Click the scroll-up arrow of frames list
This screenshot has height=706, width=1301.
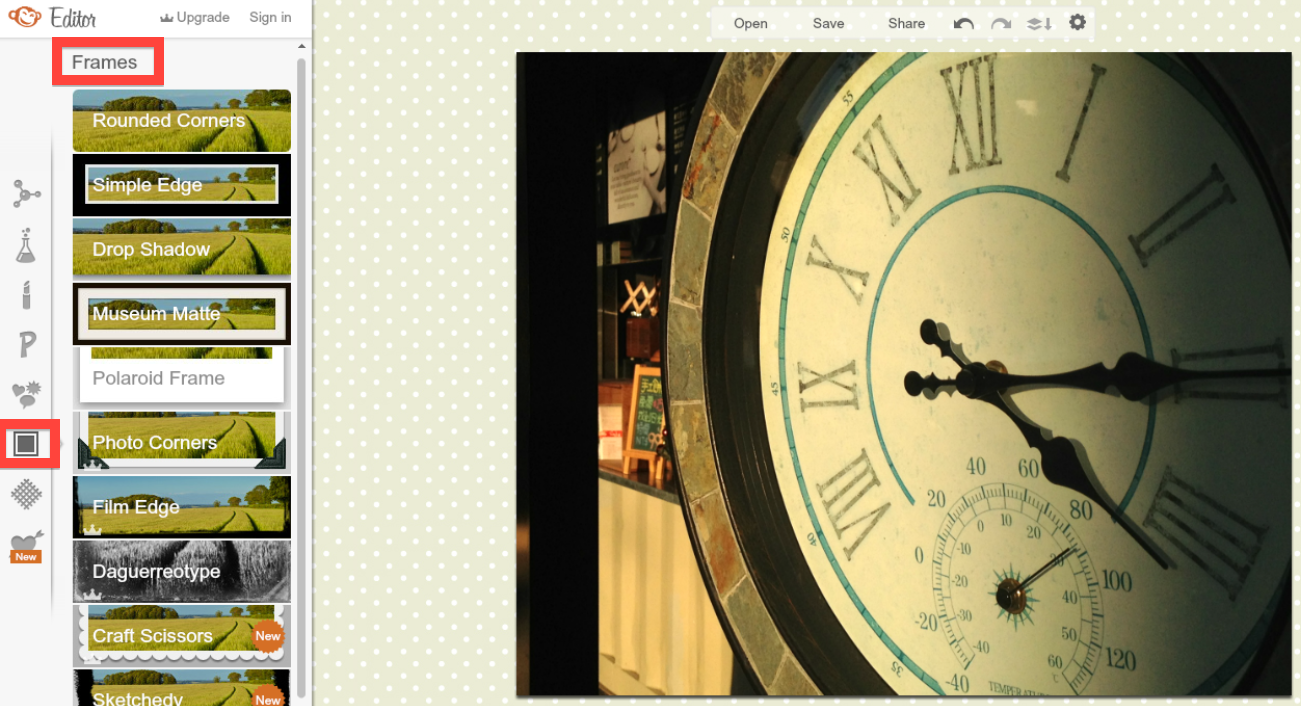click(302, 46)
